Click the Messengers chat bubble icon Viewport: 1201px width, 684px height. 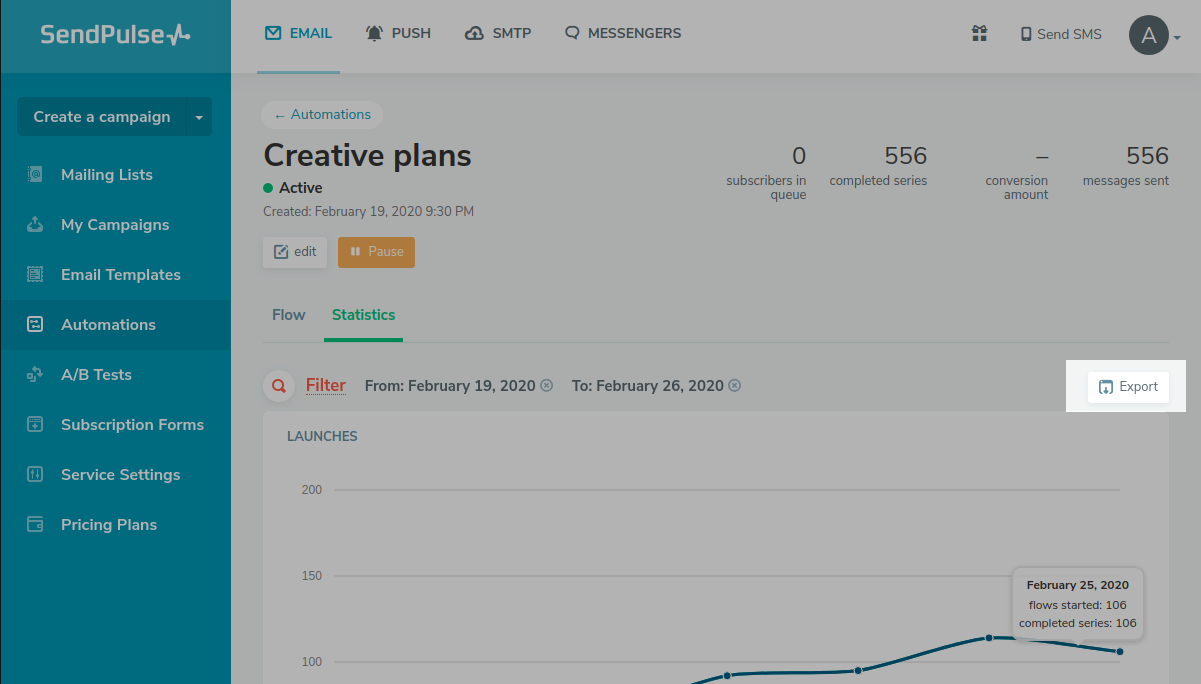click(572, 33)
